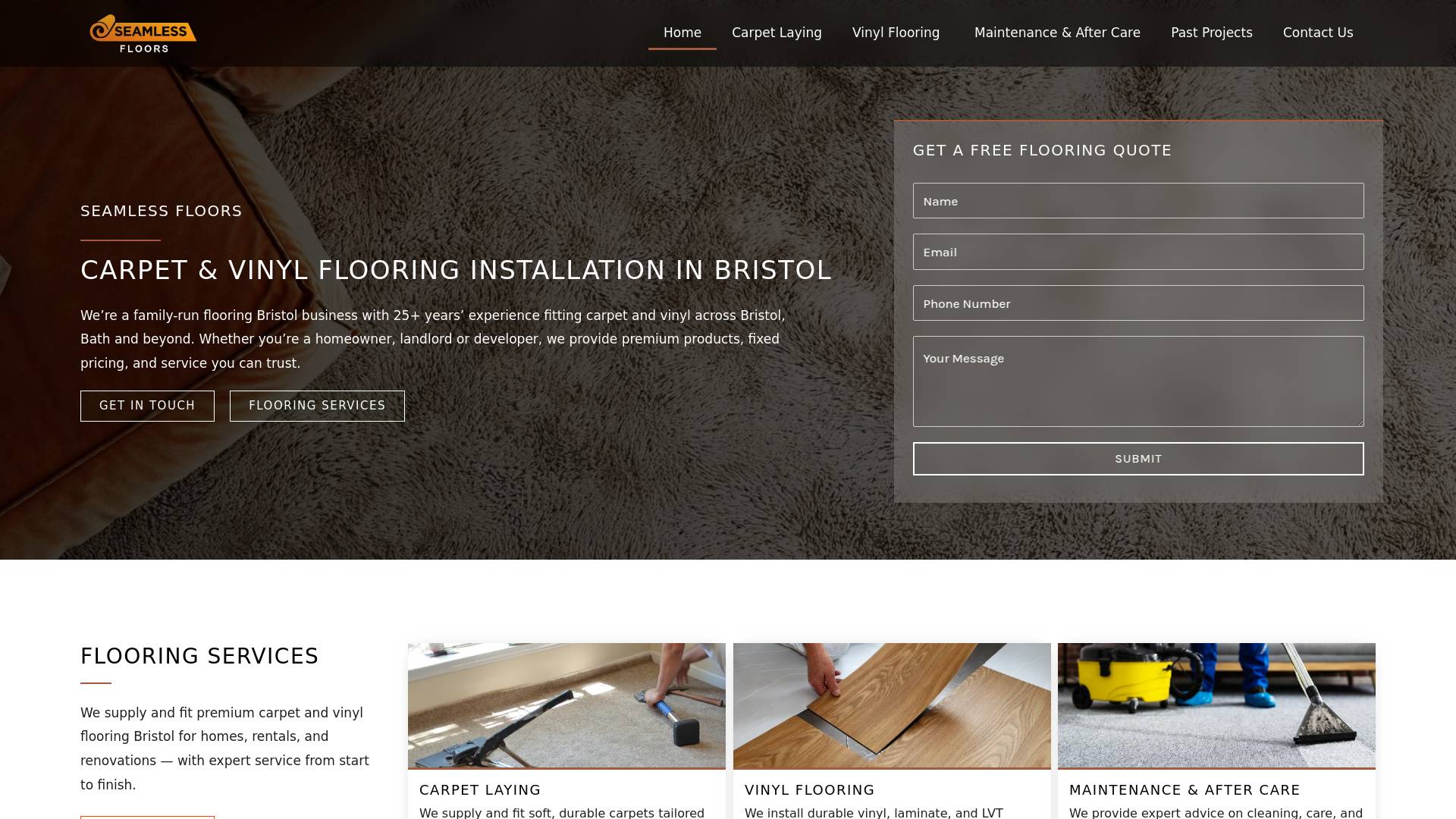Focus the Email field

tap(1137, 252)
